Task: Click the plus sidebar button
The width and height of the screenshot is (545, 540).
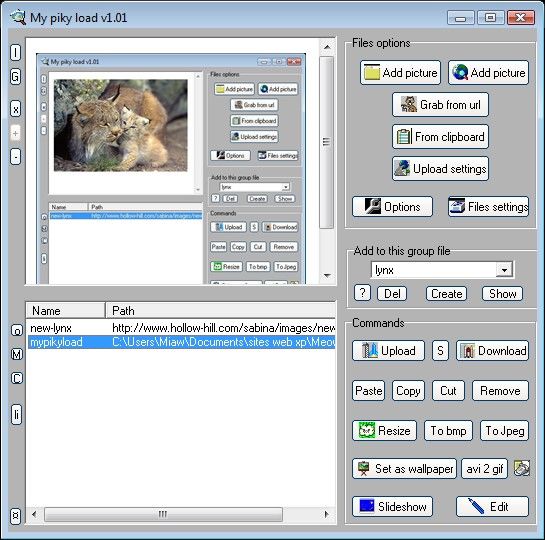Action: 15,133
